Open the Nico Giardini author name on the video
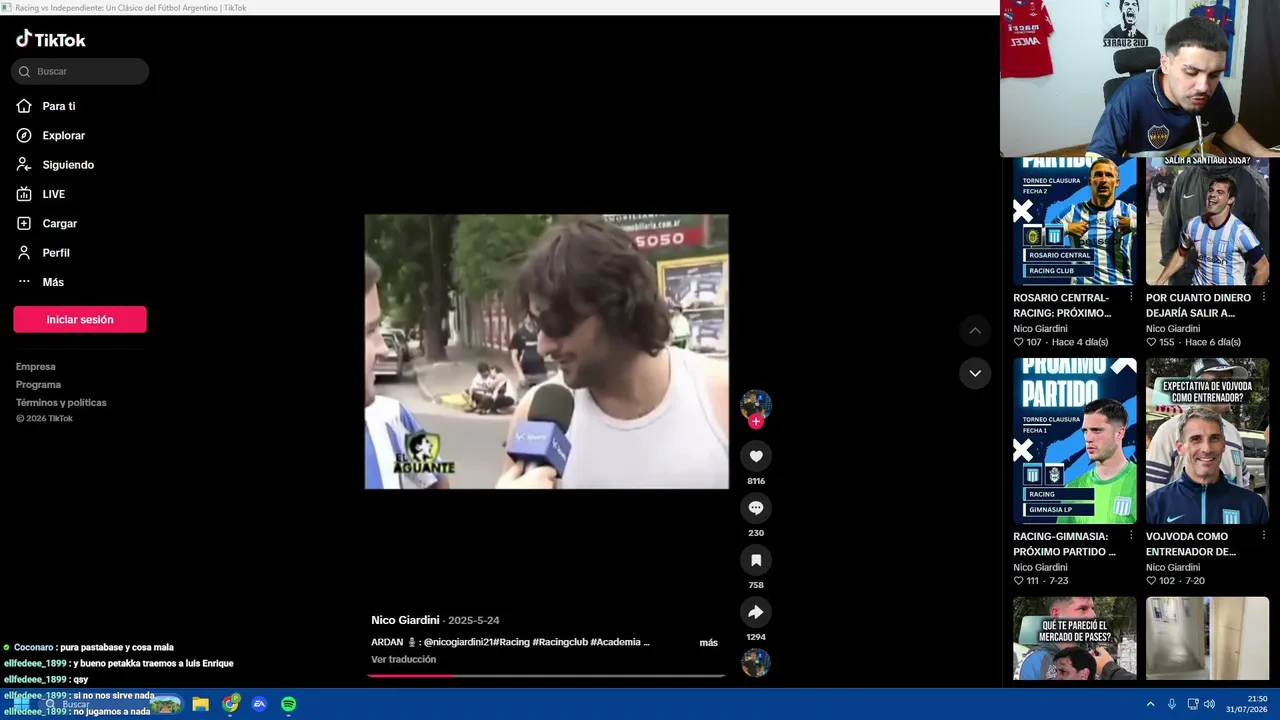This screenshot has height=720, width=1280. click(x=405, y=620)
